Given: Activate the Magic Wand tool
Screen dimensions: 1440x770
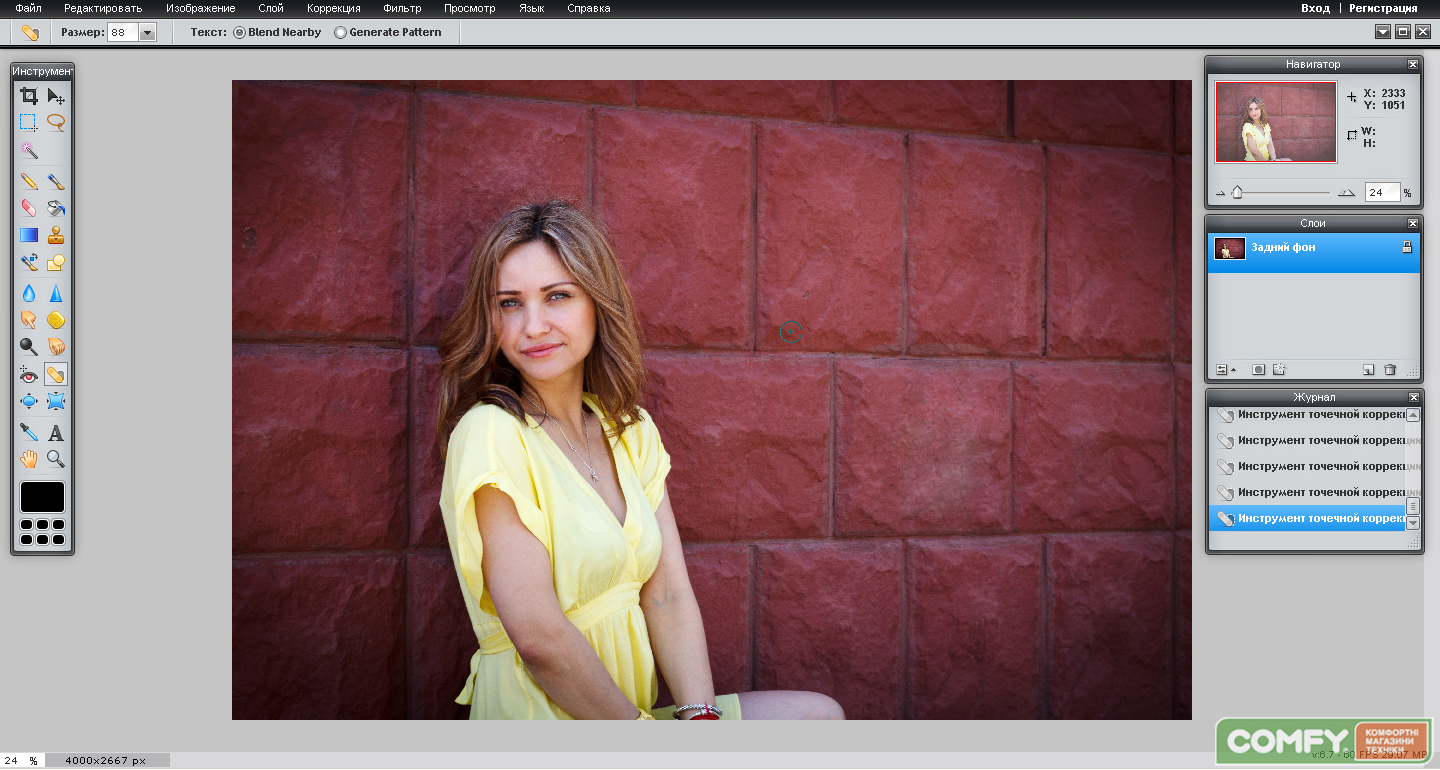Looking at the screenshot, I should click(x=29, y=150).
